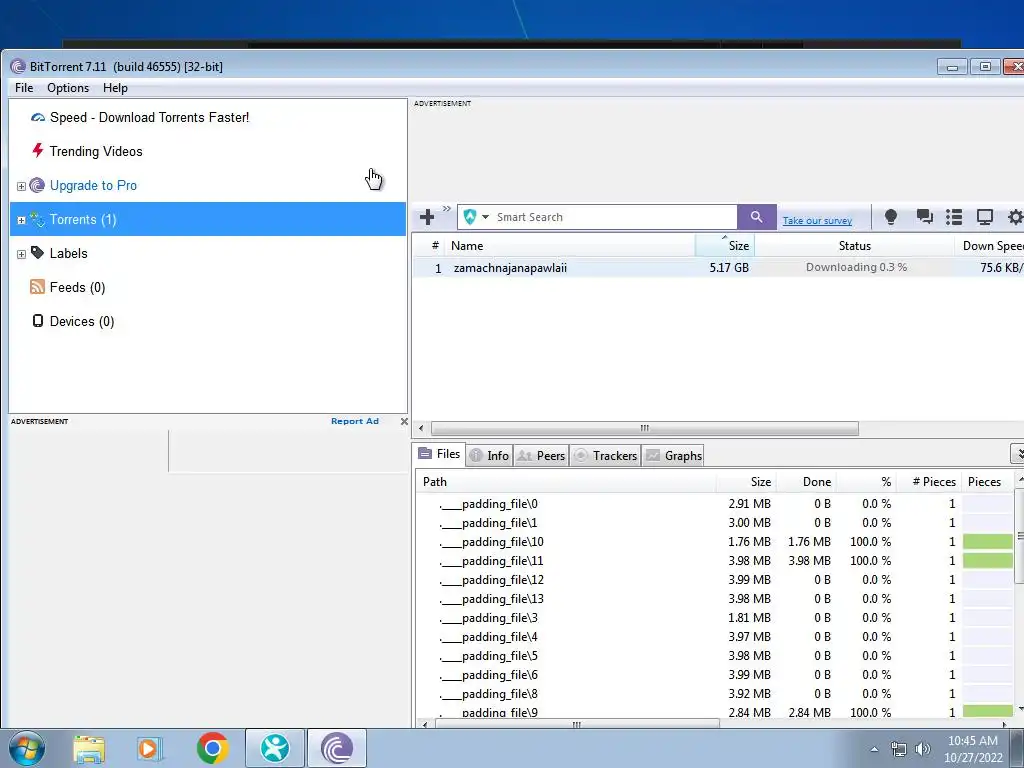Viewport: 1024px width, 768px height.
Task: Click the chat bubbles icon in toolbar
Action: point(924,217)
